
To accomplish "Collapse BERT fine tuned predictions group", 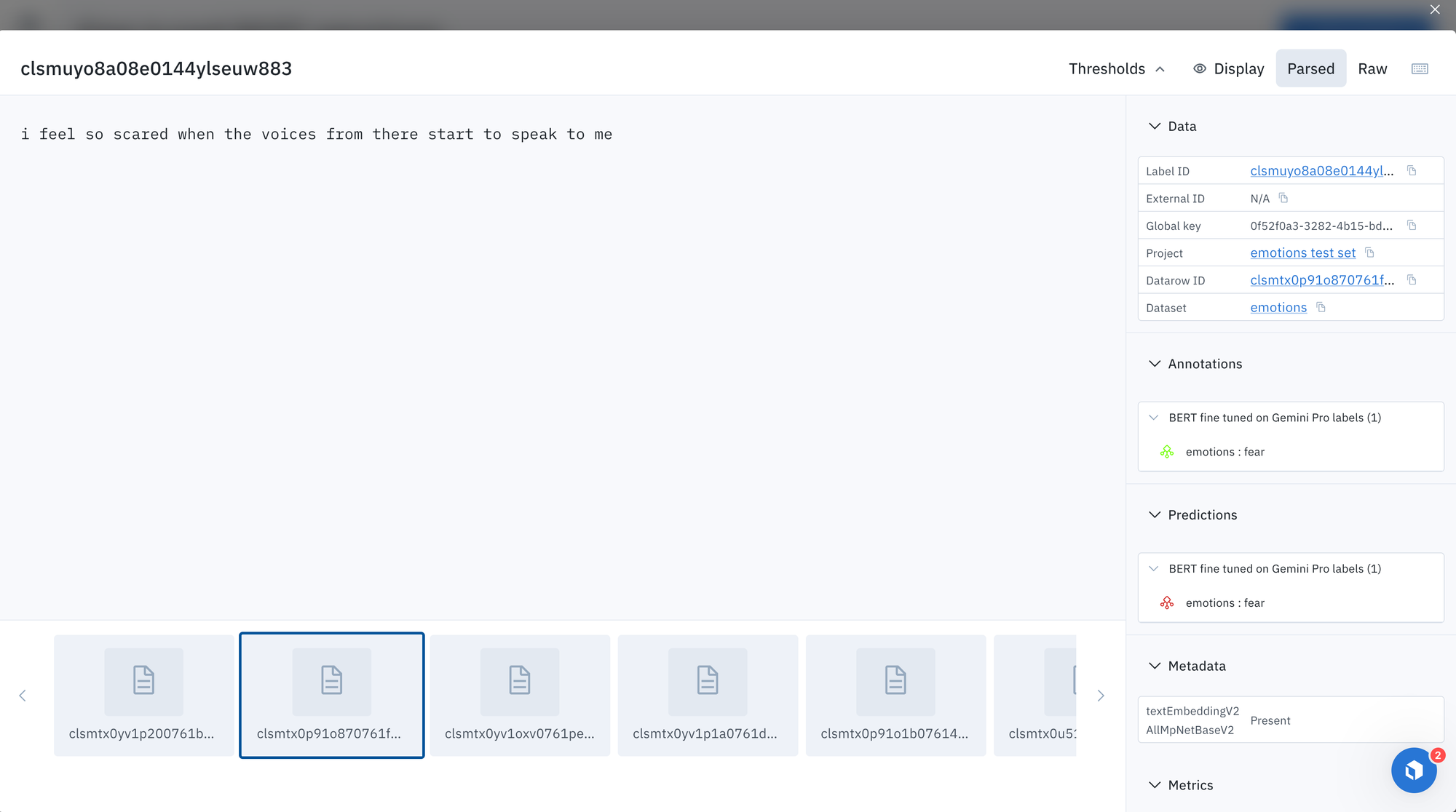I will pyautogui.click(x=1154, y=569).
